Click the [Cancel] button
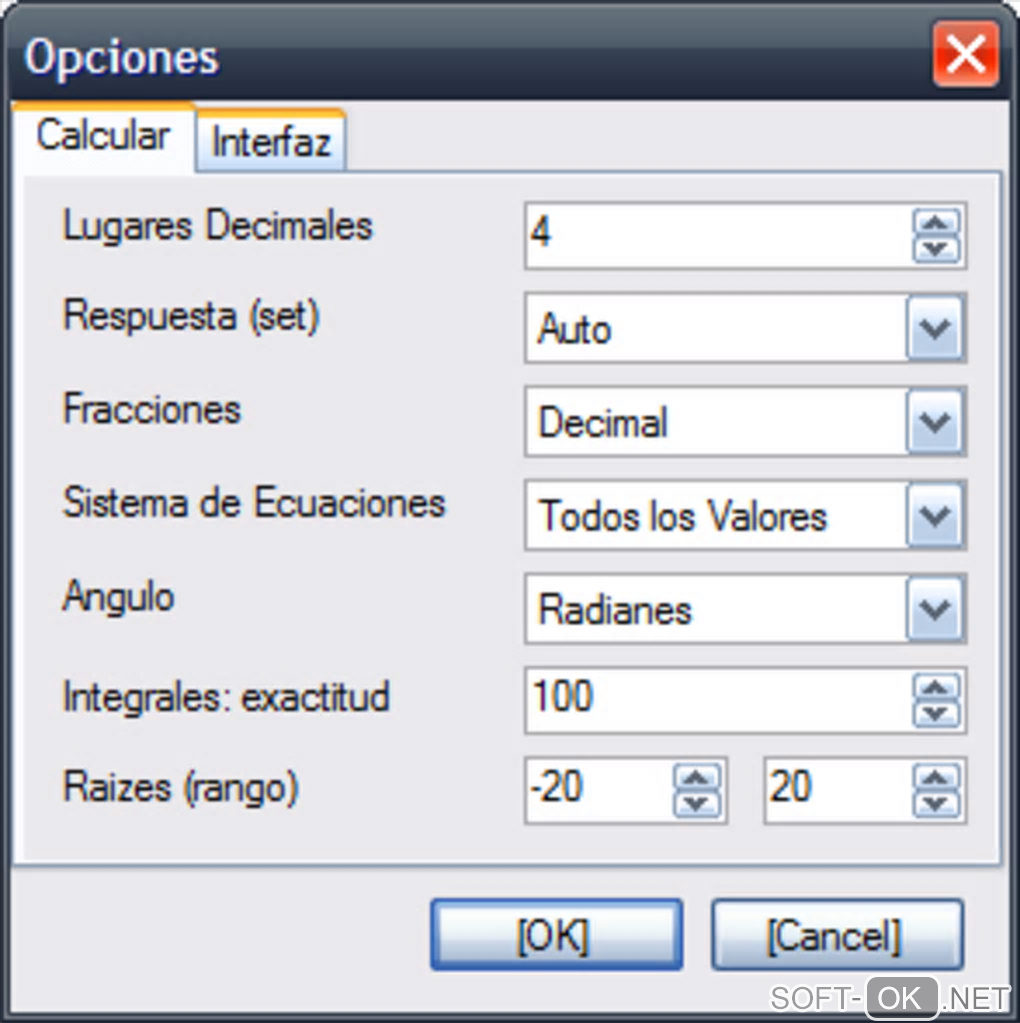The width and height of the screenshot is (1020, 1023). pyautogui.click(x=836, y=936)
